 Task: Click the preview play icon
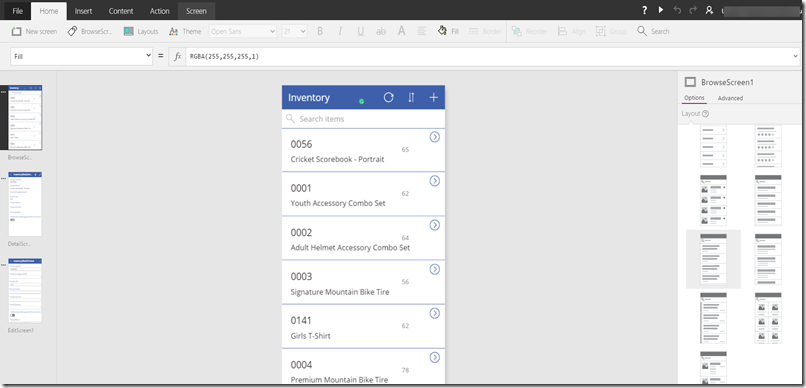point(661,10)
